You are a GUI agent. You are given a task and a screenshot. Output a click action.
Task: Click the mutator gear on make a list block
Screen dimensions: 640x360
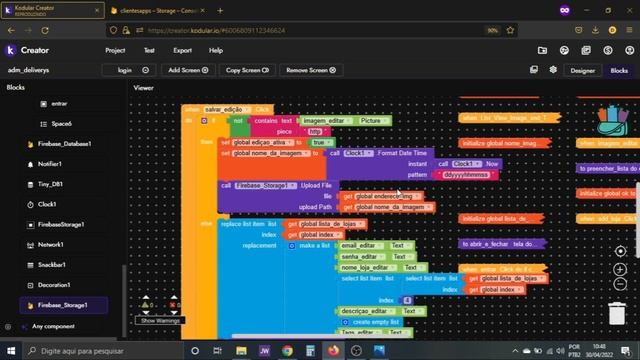[x=292, y=246]
